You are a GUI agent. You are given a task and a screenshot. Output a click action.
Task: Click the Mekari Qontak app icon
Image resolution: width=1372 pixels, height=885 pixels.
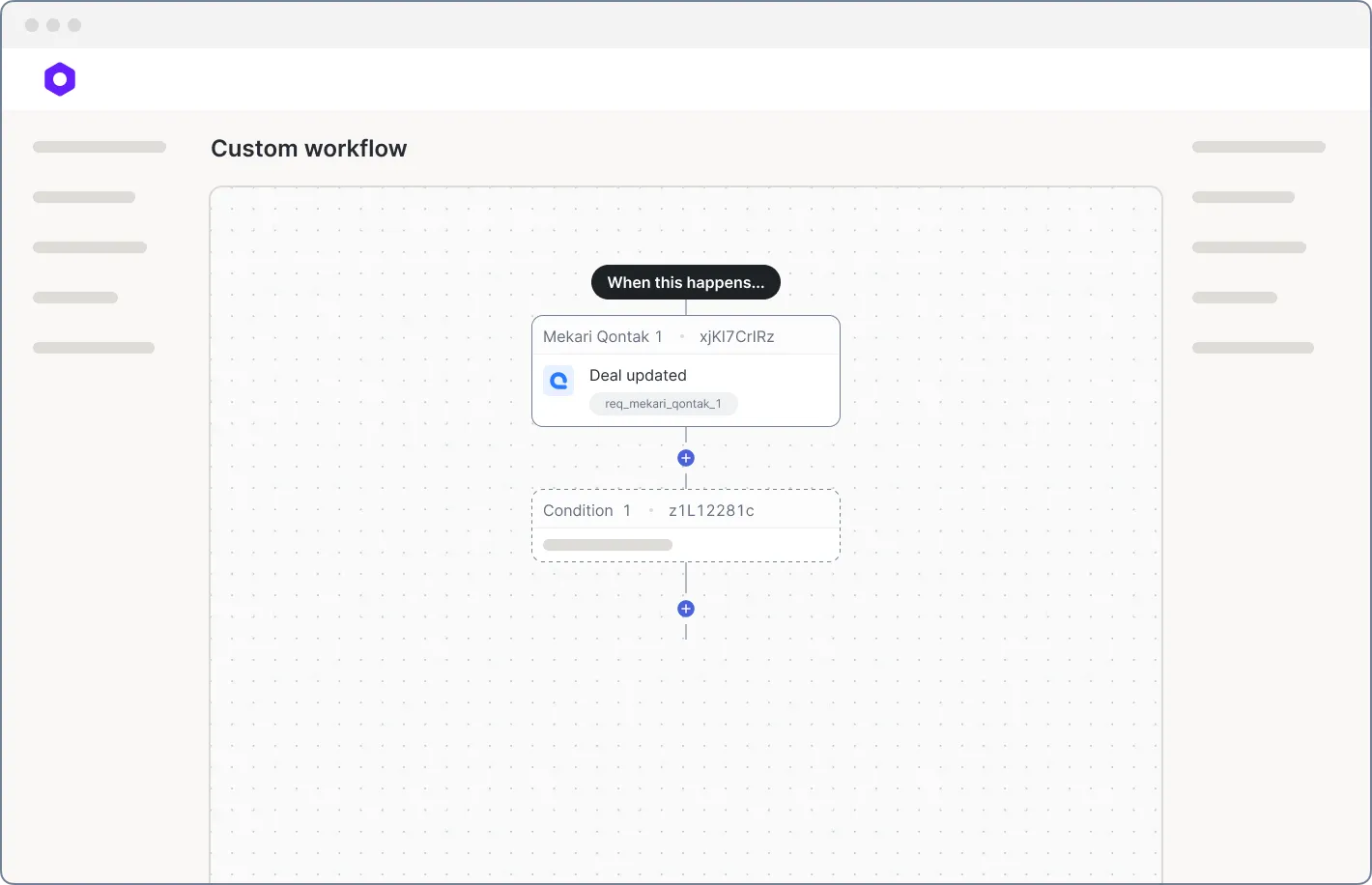[x=558, y=381]
